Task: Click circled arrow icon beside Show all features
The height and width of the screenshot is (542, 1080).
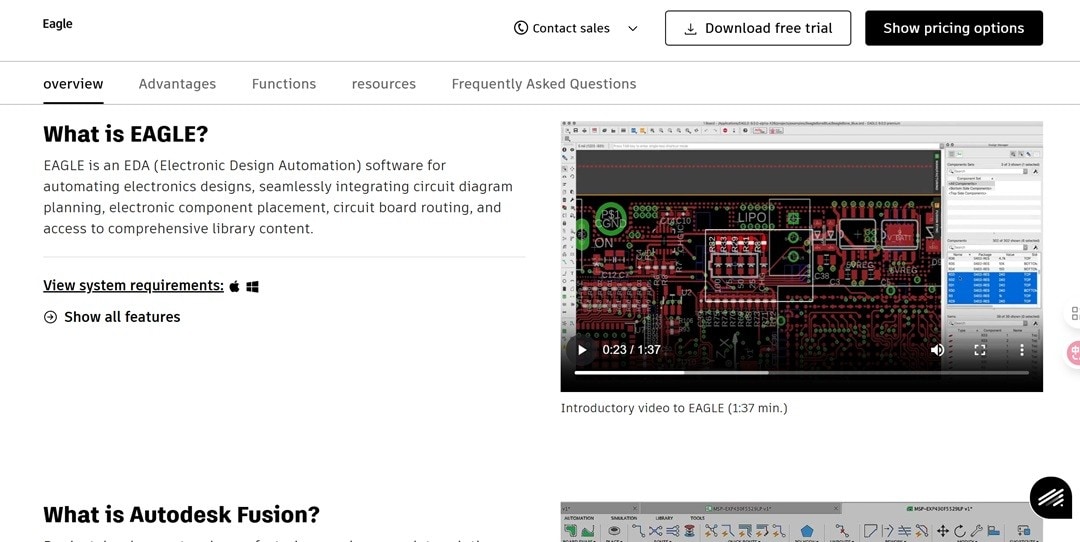Action: (x=50, y=317)
